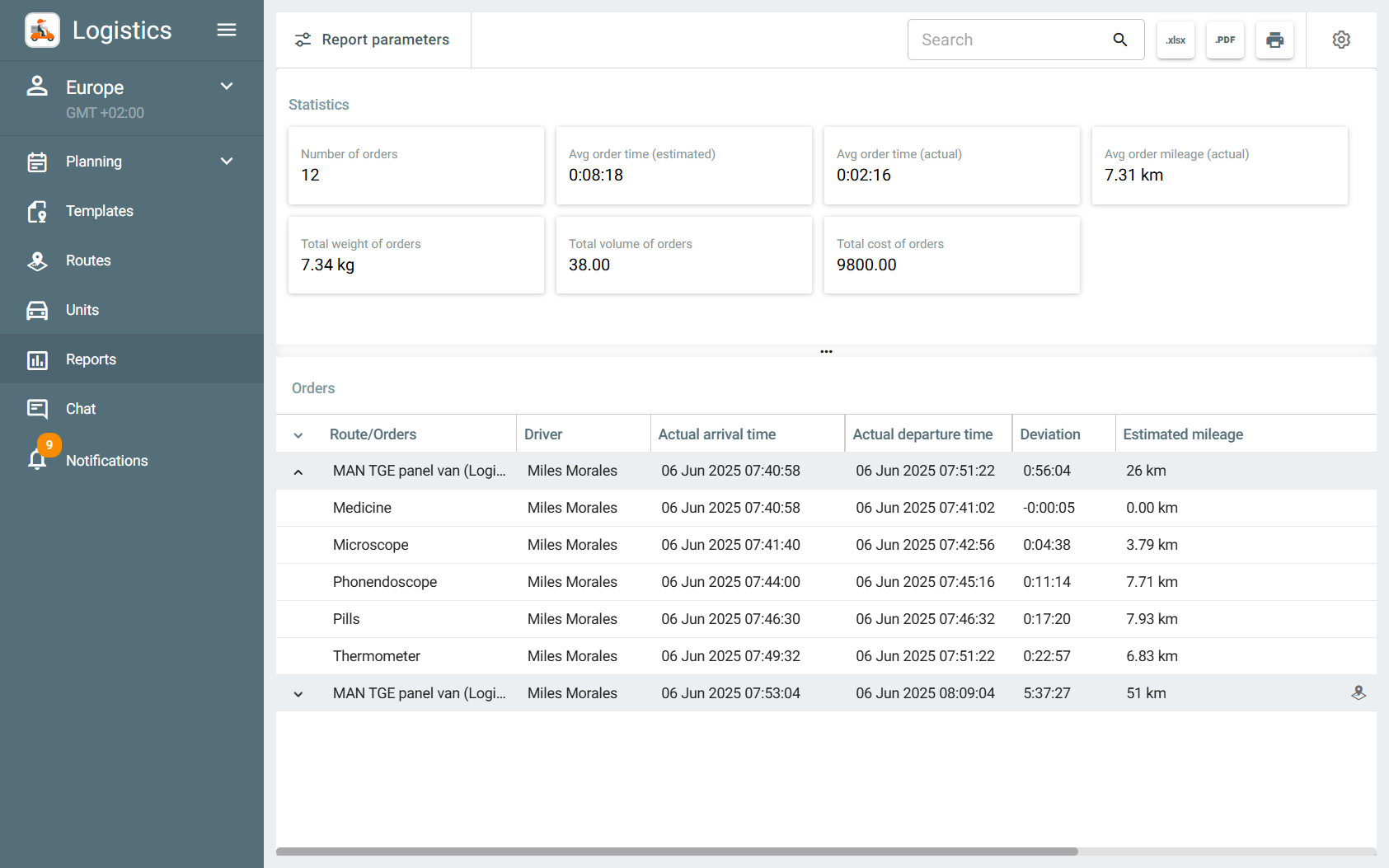Select the Medicine order row
The height and width of the screenshot is (868, 1389).
coord(826,508)
